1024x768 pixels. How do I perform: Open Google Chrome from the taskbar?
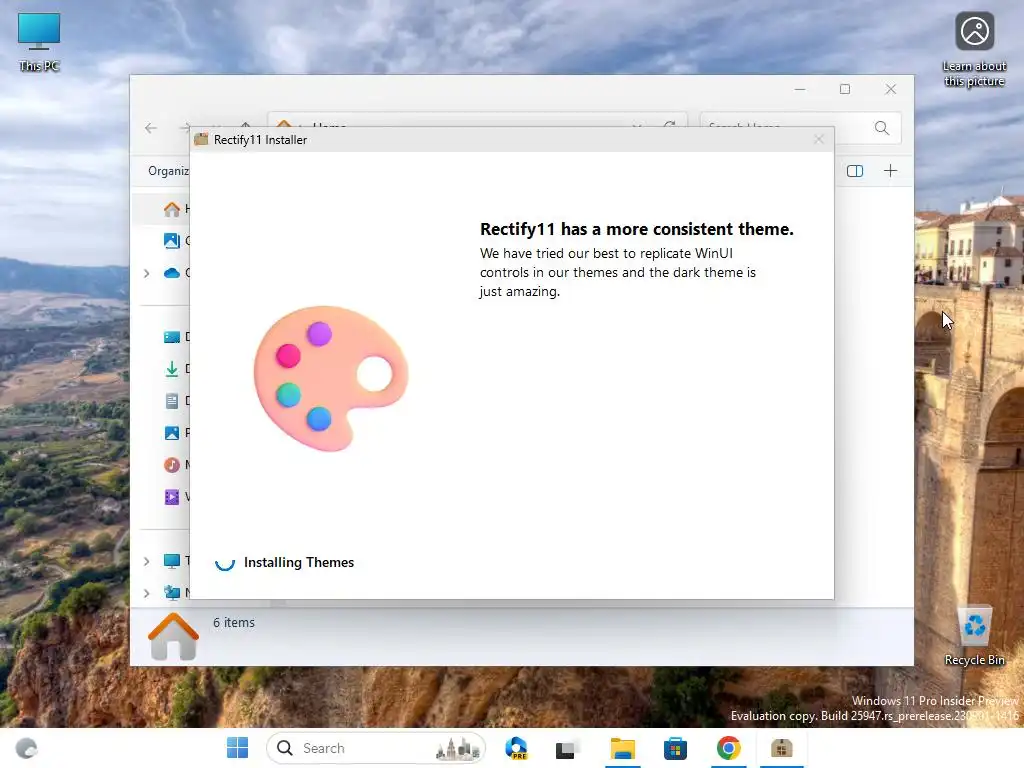coord(728,748)
